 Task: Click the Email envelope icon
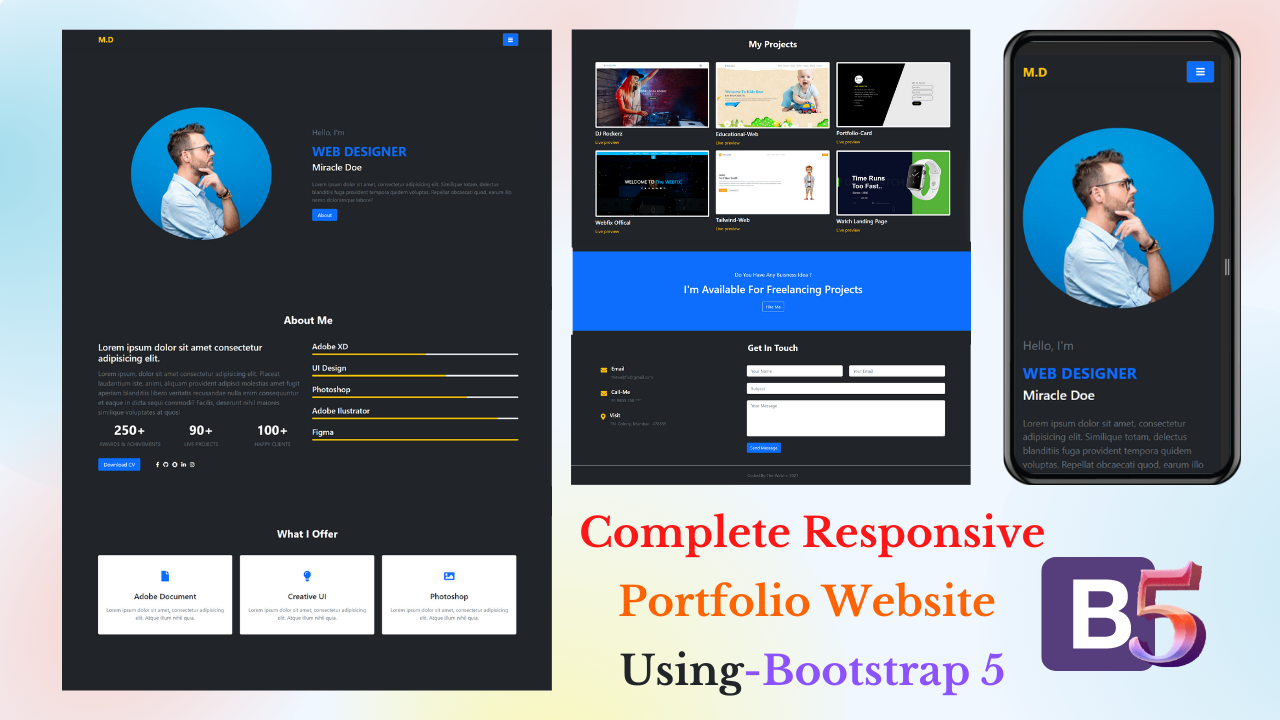[x=603, y=371]
